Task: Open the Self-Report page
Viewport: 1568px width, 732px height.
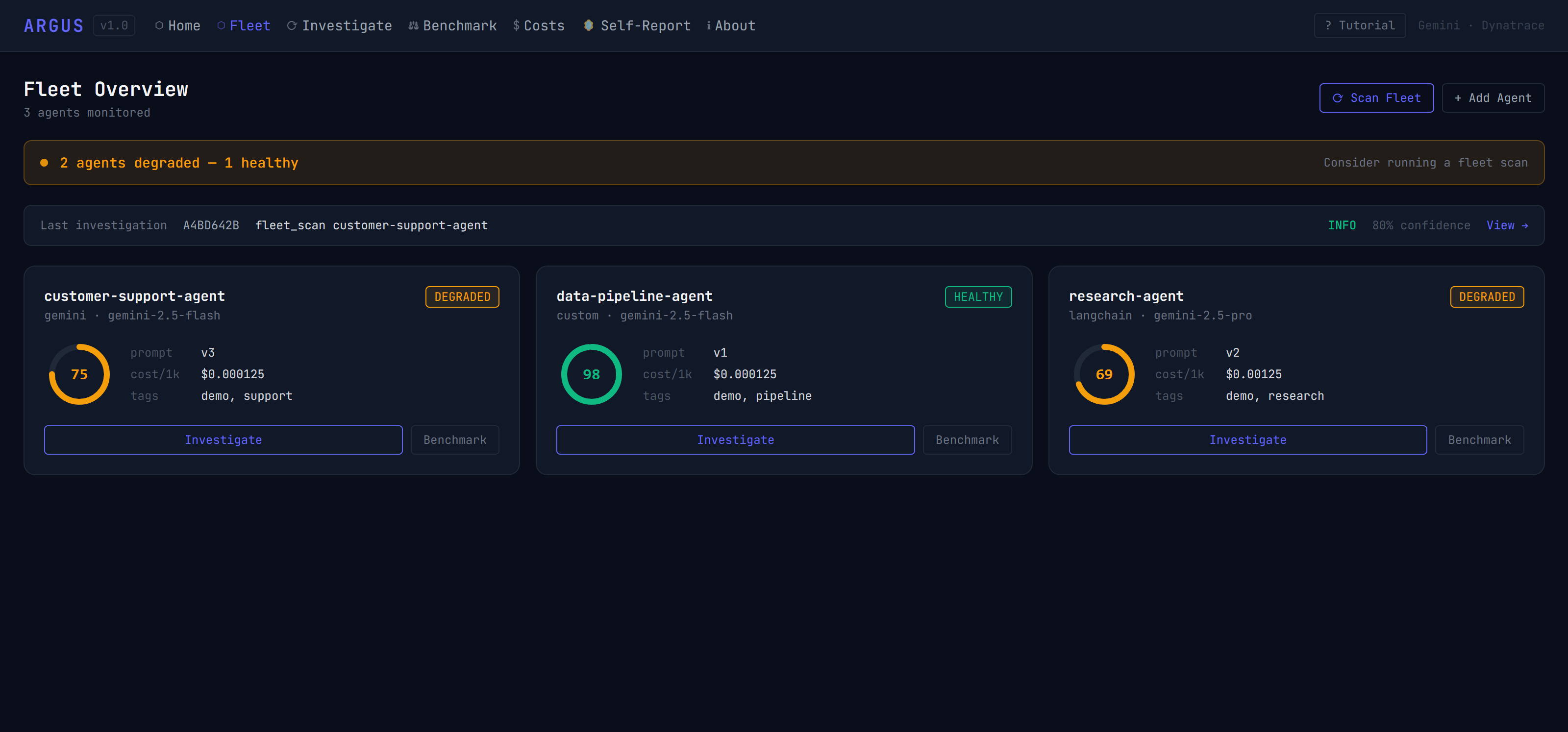Action: click(637, 25)
